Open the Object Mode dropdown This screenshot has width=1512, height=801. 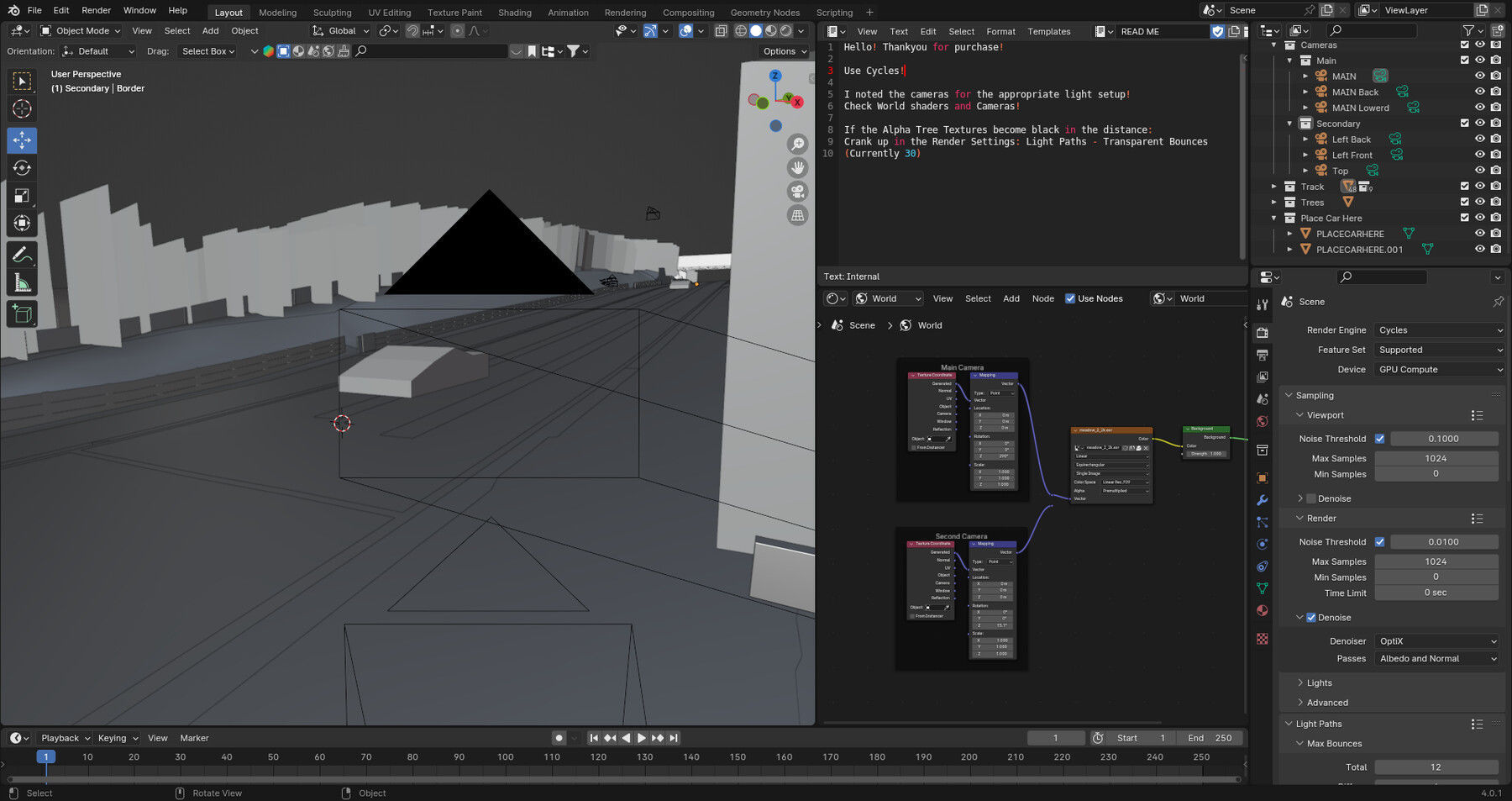click(x=81, y=31)
